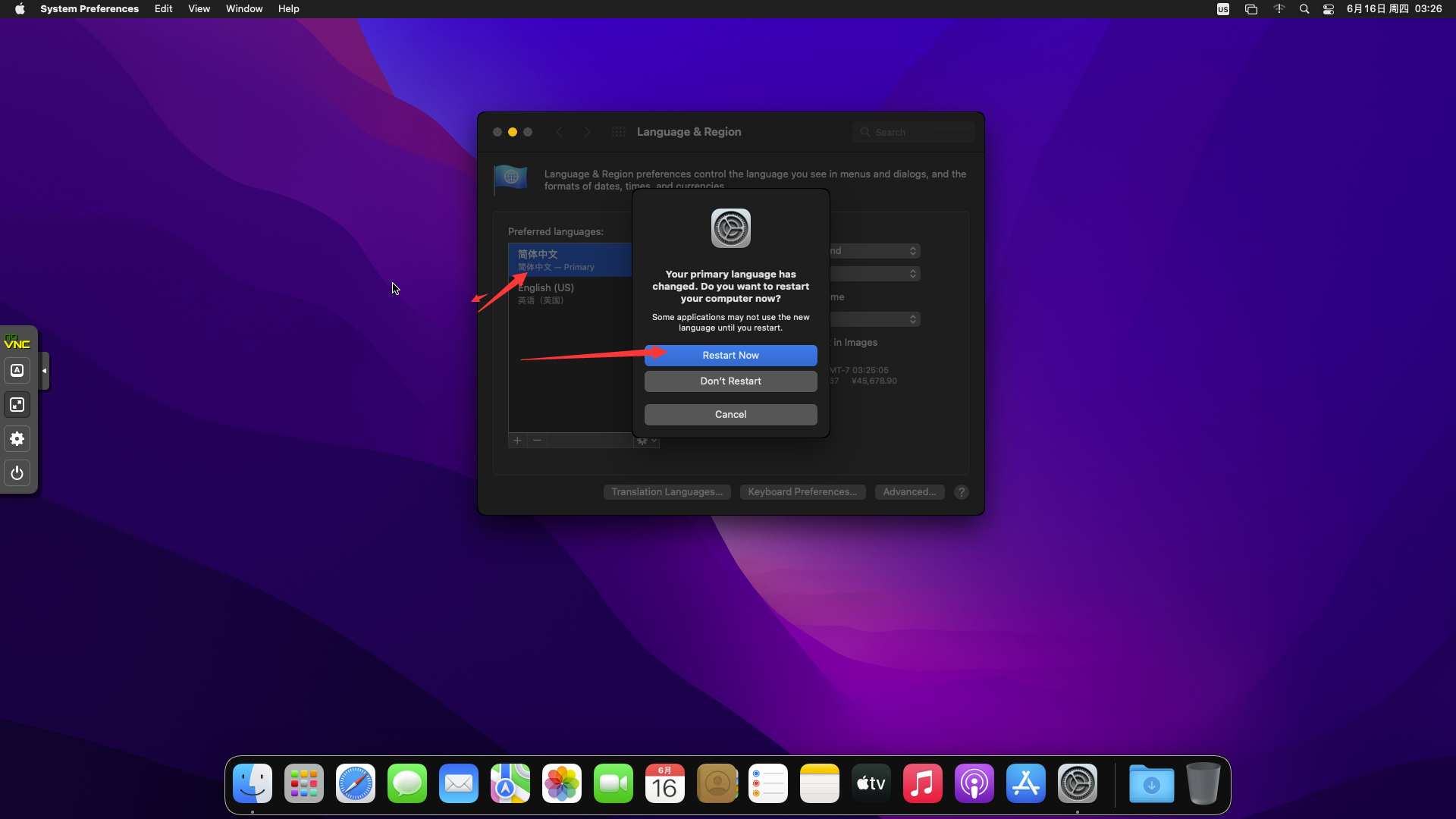Open Notes from the Dock
The height and width of the screenshot is (819, 1456).
pos(820,784)
